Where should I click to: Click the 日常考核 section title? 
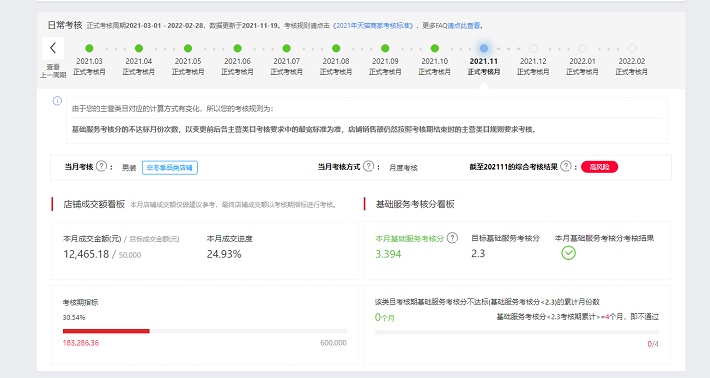[65, 25]
